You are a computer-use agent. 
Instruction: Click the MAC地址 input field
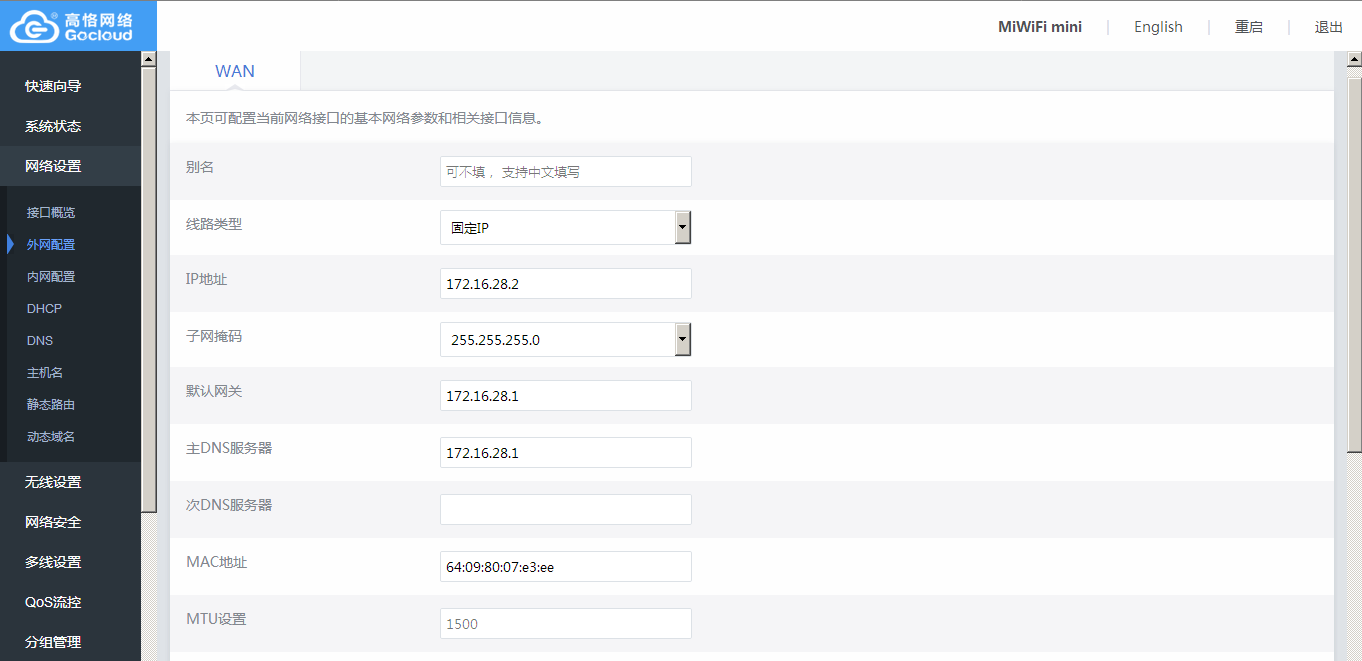click(x=566, y=566)
